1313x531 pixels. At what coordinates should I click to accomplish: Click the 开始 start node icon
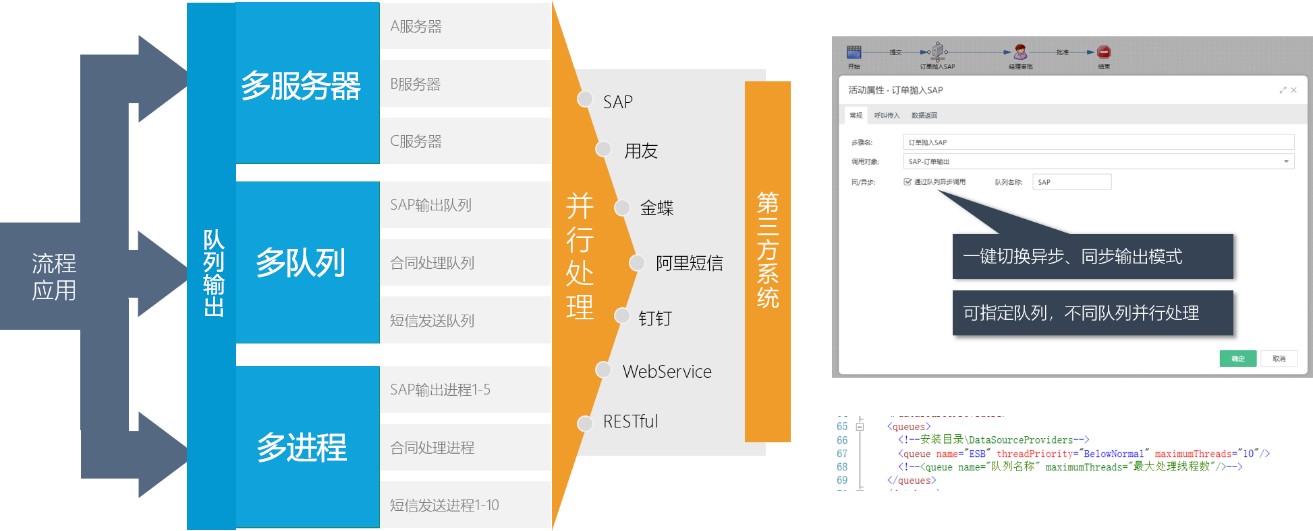click(854, 52)
